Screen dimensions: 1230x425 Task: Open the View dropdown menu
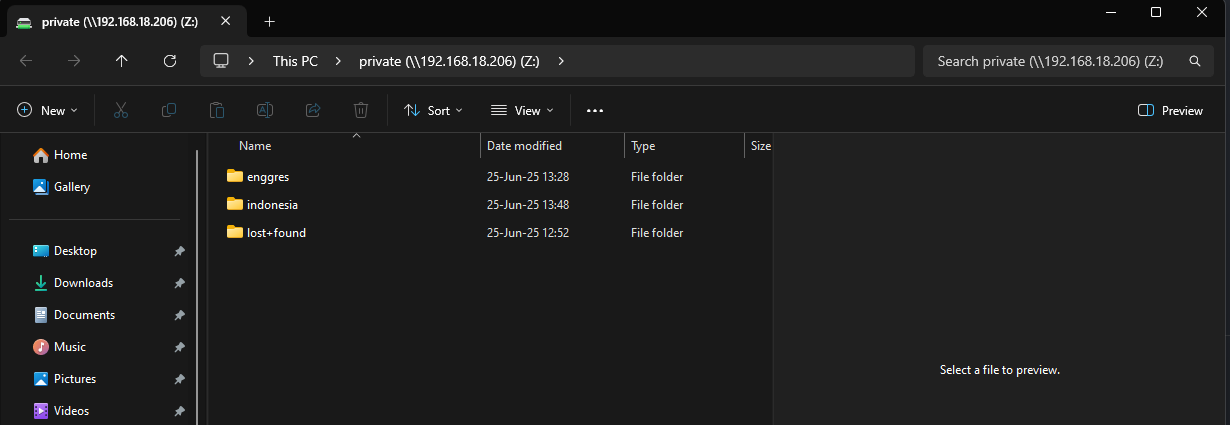(x=521, y=110)
